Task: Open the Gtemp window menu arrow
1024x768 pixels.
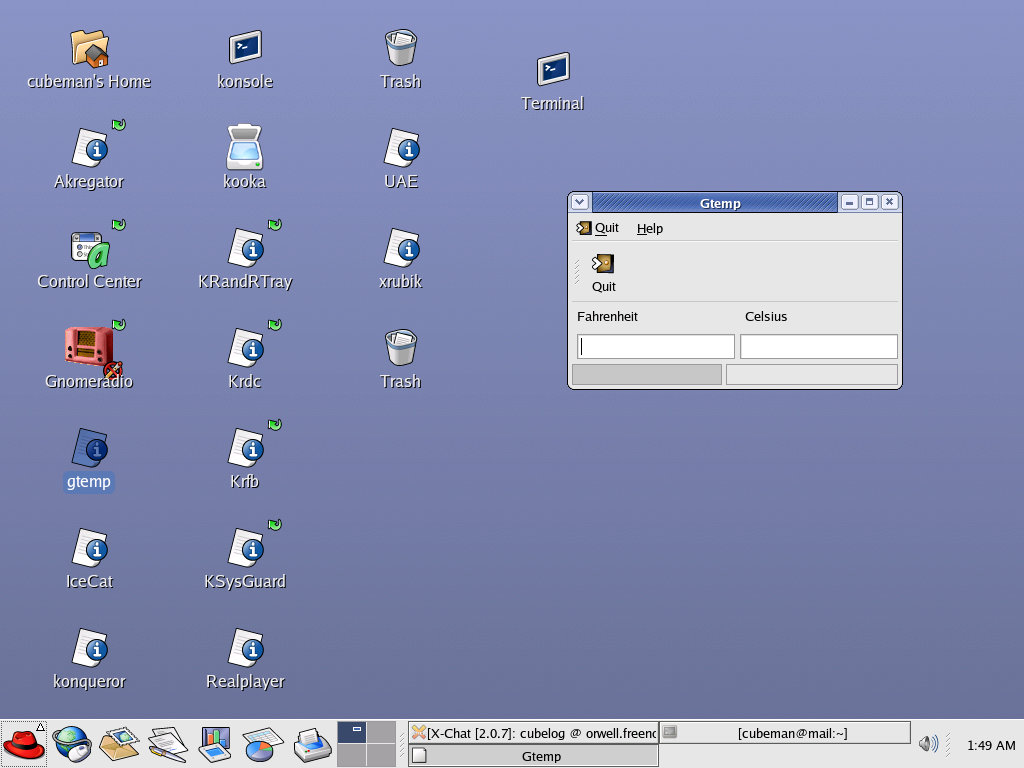Action: click(x=580, y=202)
